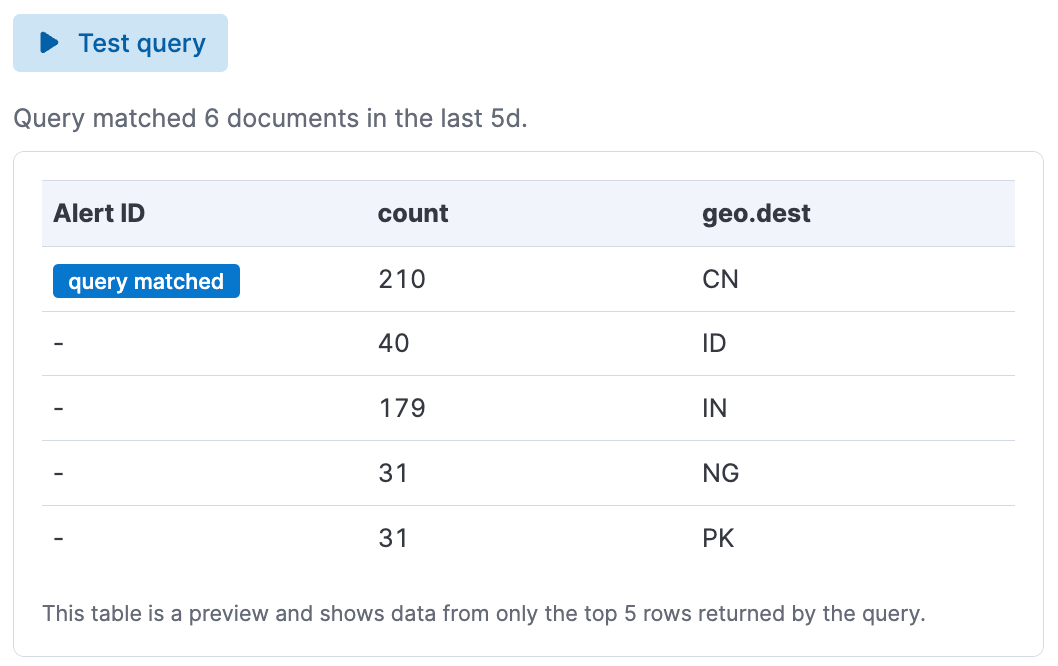Click the count value 179 for IN
The width and height of the screenshot is (1058, 666).
pyautogui.click(x=400, y=408)
